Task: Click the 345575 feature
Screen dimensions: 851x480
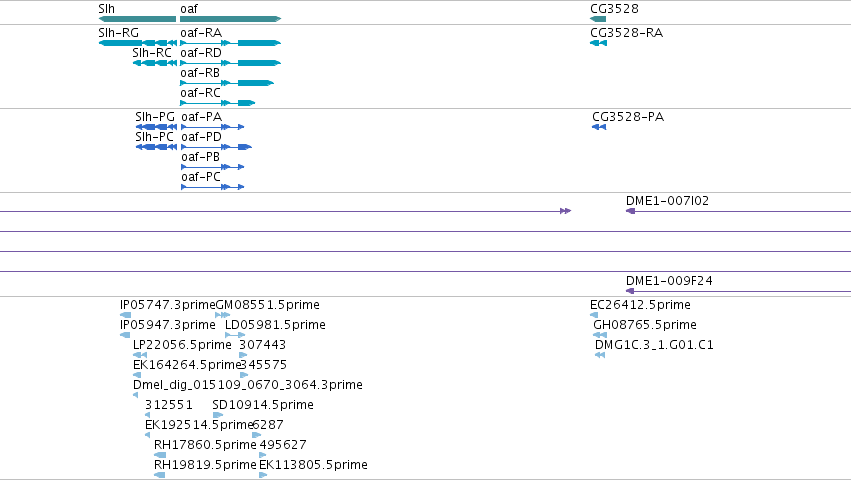Action: [244, 375]
